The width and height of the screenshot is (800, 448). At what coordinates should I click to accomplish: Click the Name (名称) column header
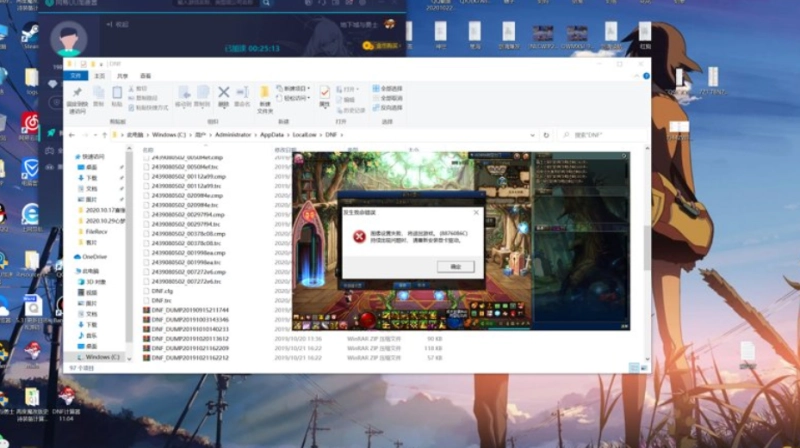point(148,150)
